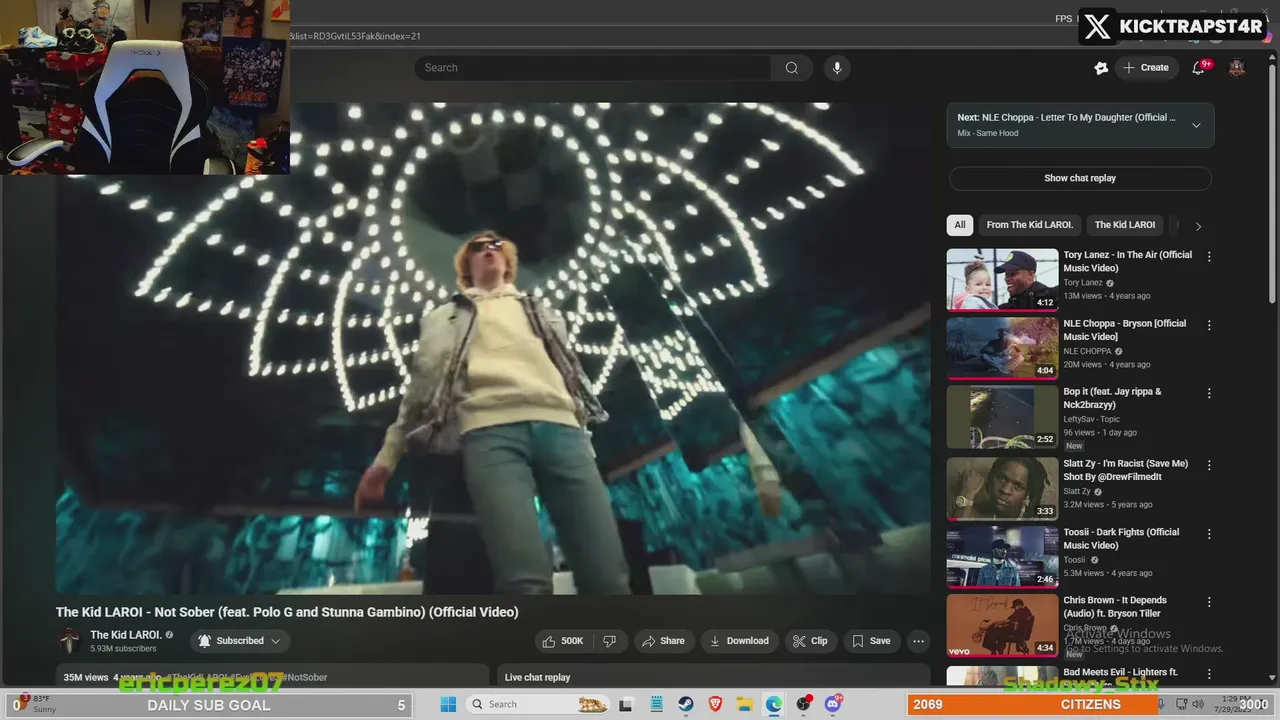Open NLE Choppa Bryson thumbnail

click(1002, 348)
